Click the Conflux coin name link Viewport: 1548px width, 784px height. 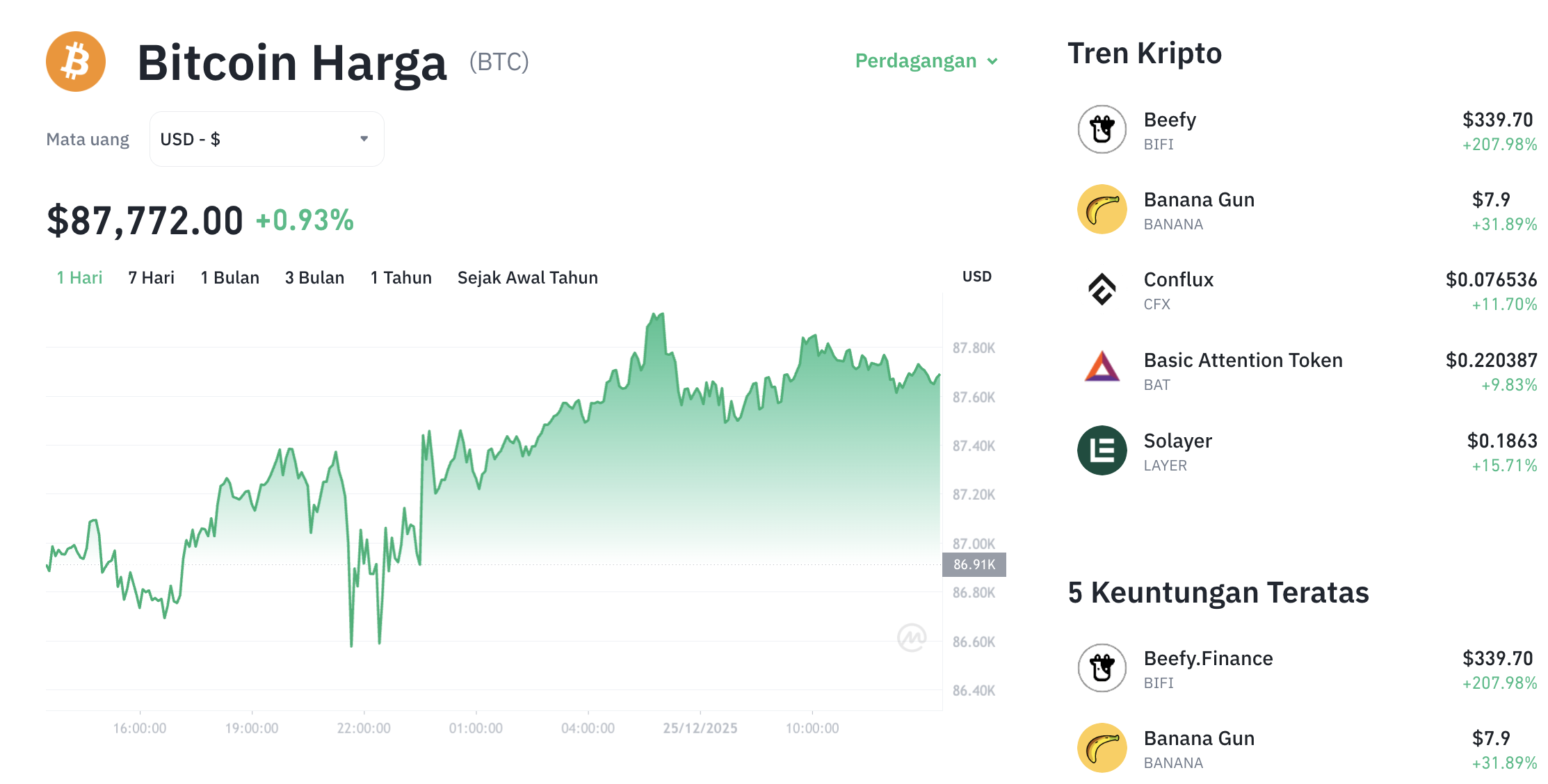1178,280
